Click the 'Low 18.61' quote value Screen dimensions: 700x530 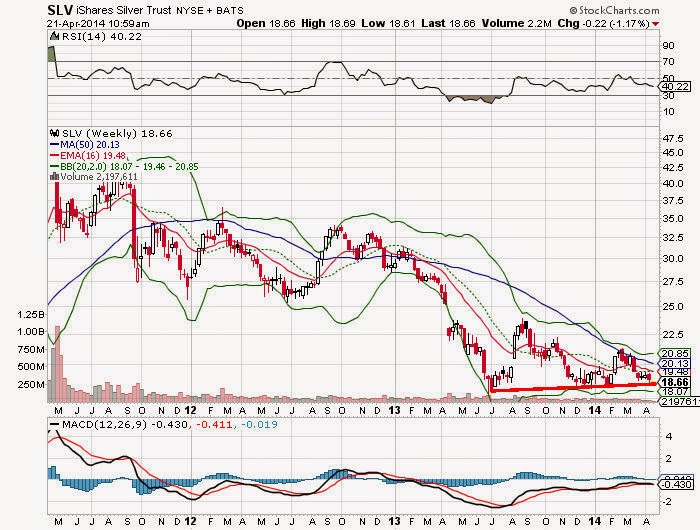[x=388, y=24]
